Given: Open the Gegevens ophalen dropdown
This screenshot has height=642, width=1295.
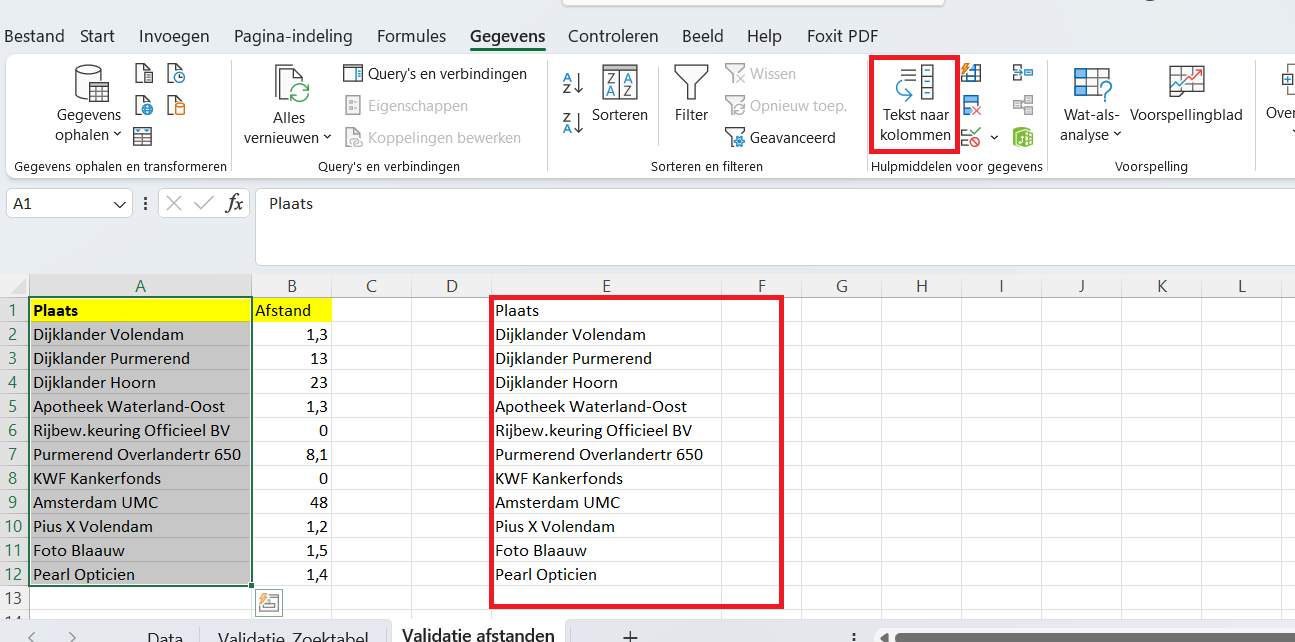Looking at the screenshot, I should tap(89, 105).
